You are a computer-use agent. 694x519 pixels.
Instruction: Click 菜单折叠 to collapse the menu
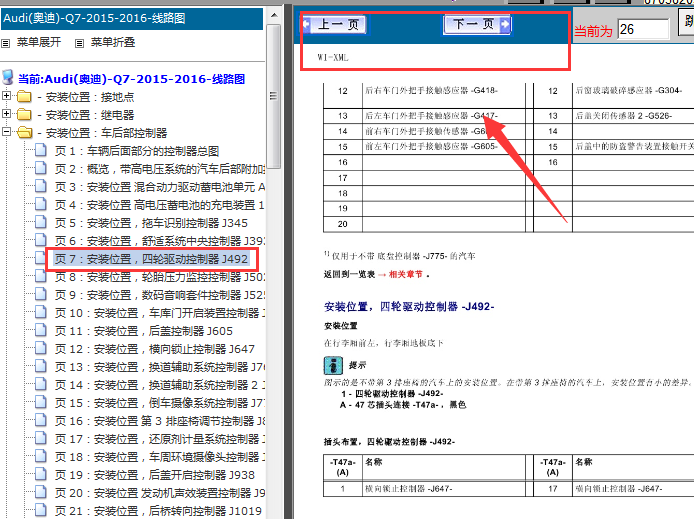113,42
